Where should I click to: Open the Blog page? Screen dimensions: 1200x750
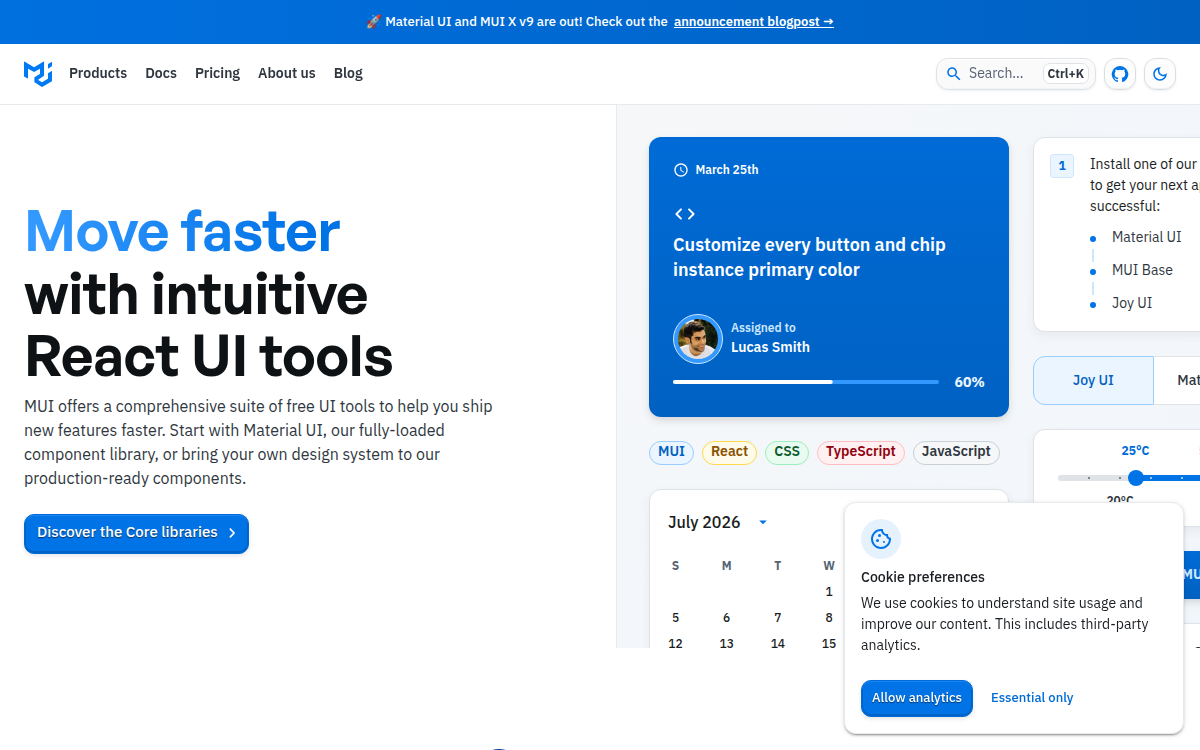tap(348, 73)
